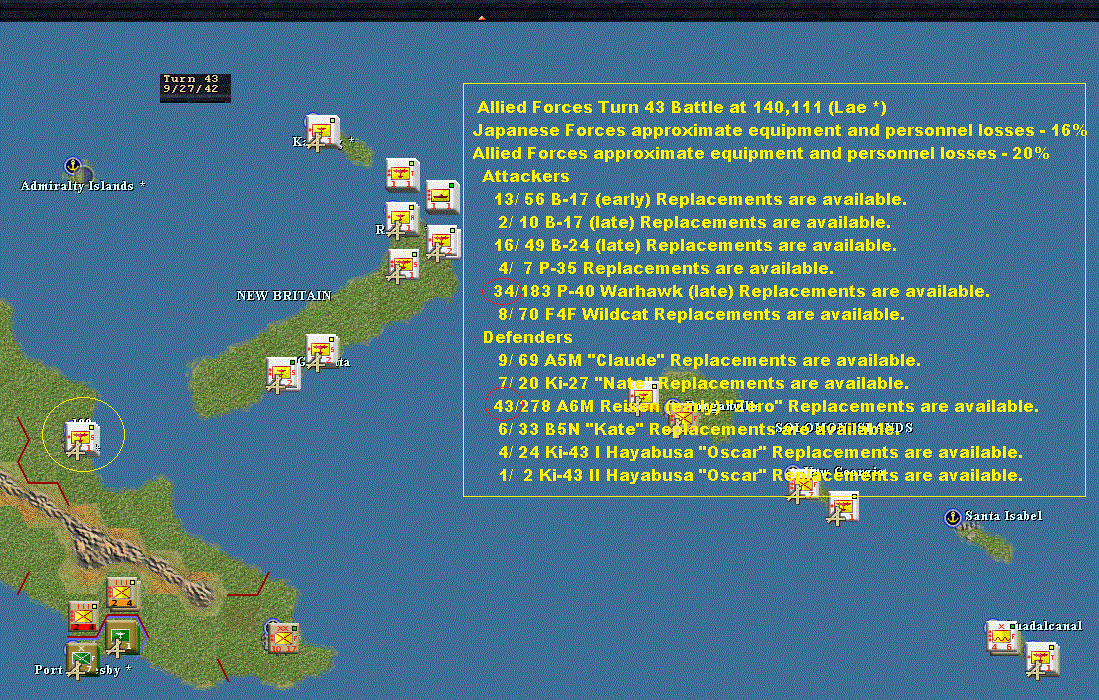This screenshot has width=1099, height=700.
Task: Select the division counter showing 10 17
Action: (x=283, y=638)
